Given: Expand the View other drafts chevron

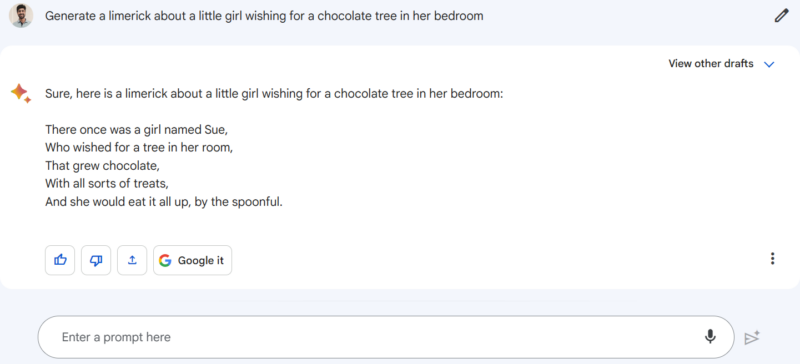Looking at the screenshot, I should click(769, 64).
